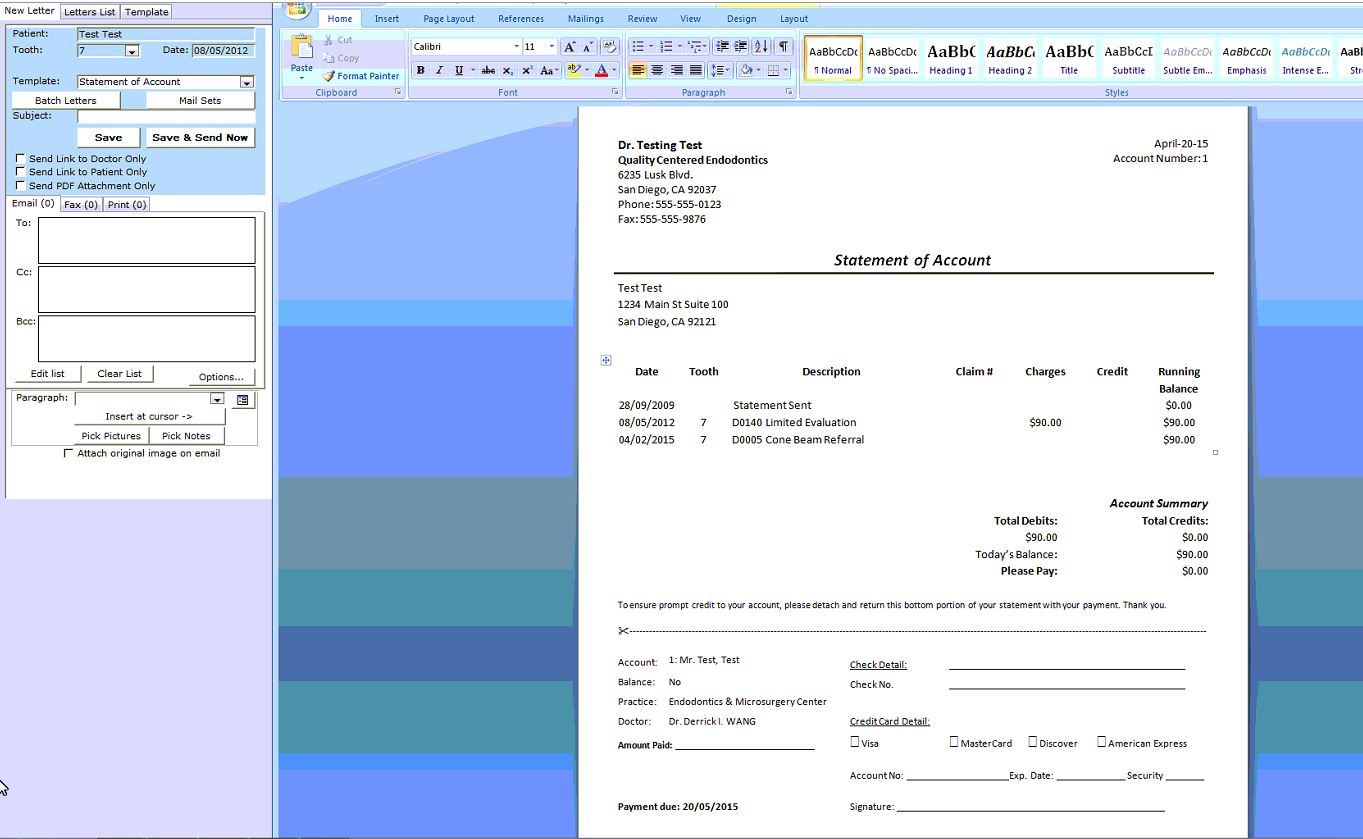Switch to the Letters List tab

pyautogui.click(x=89, y=12)
